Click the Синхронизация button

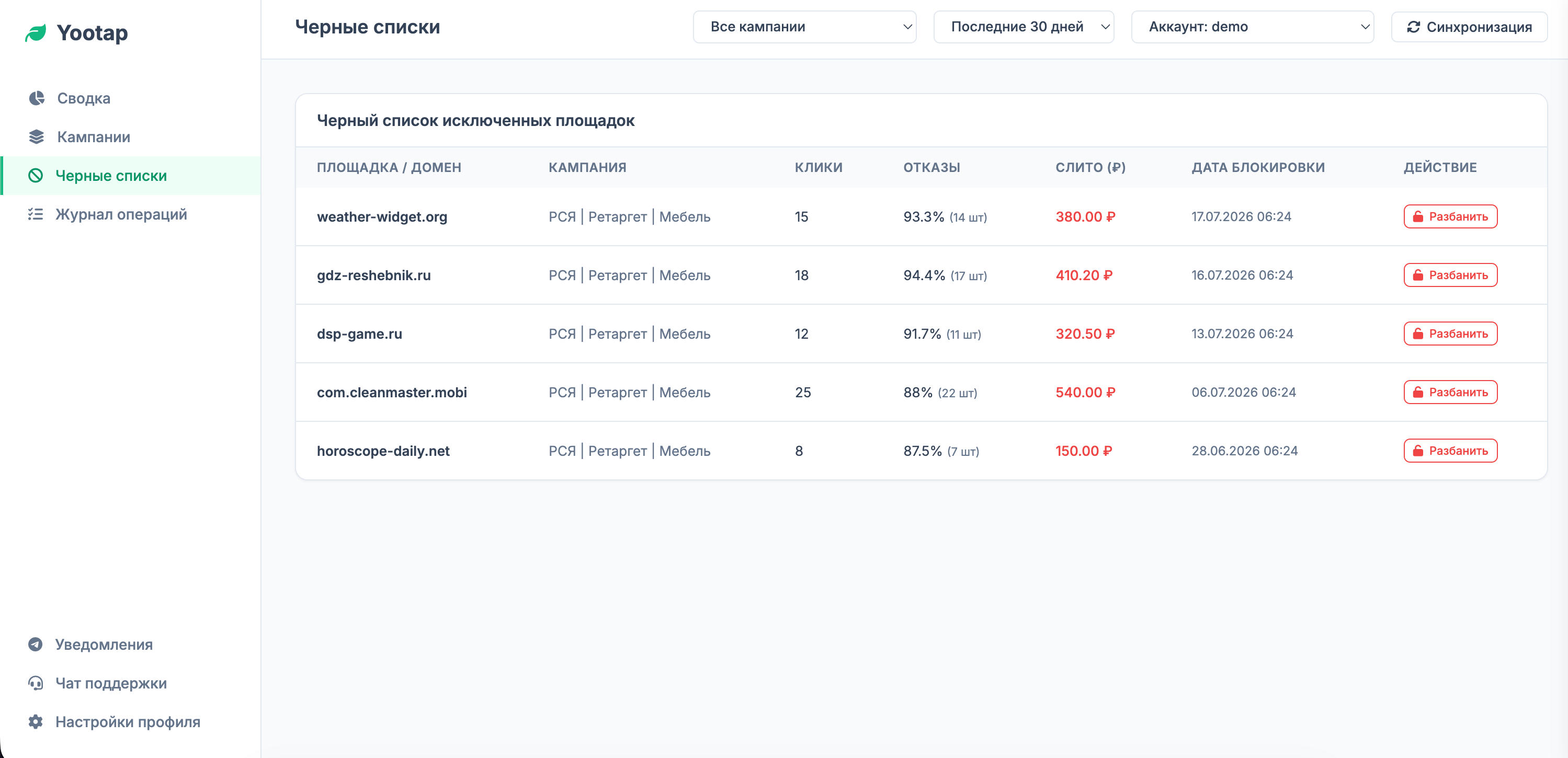(x=1469, y=27)
